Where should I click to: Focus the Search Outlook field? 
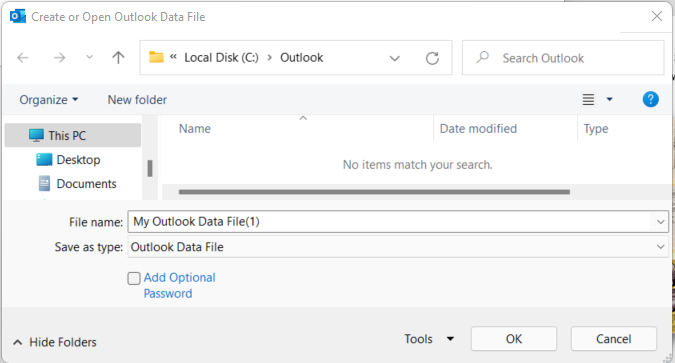pyautogui.click(x=563, y=58)
